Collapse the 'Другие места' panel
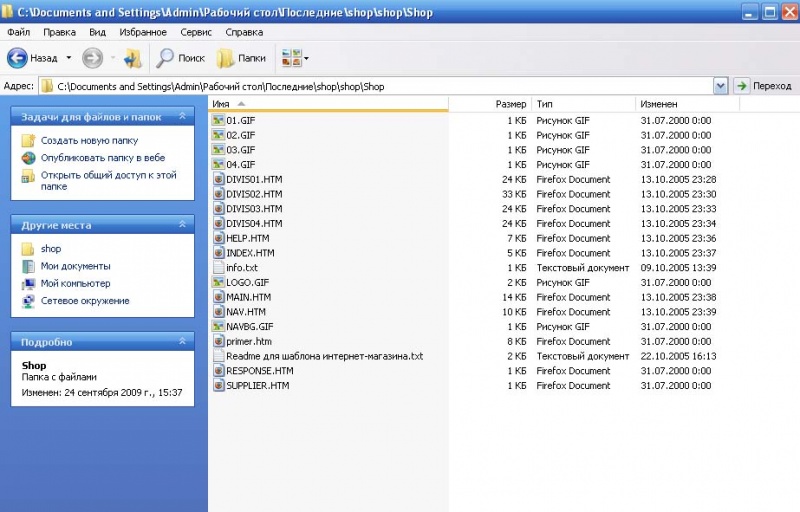The height and width of the screenshot is (512, 800). tap(181, 225)
